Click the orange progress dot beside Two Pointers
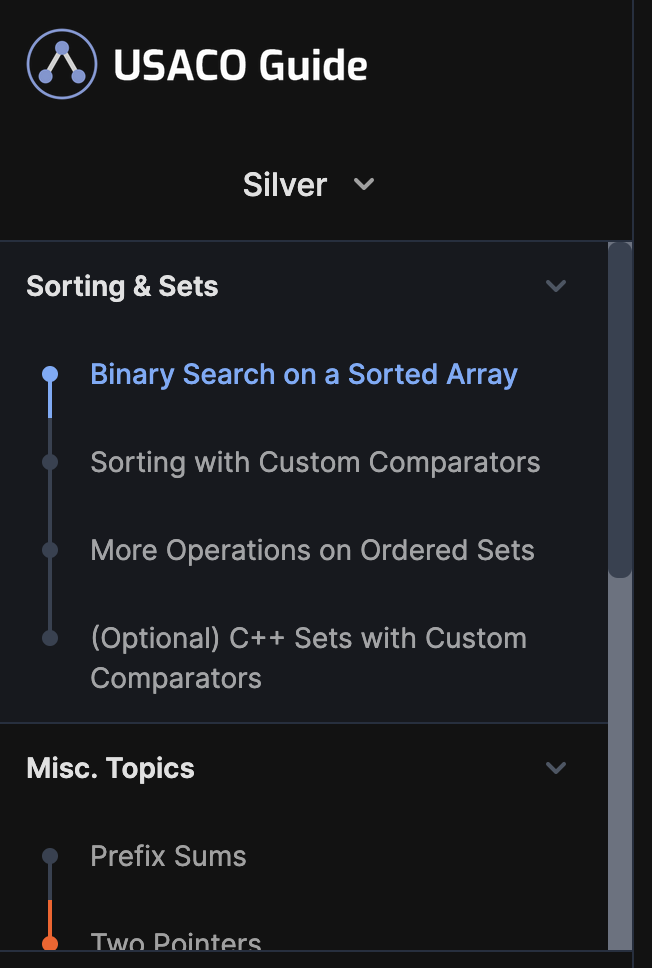This screenshot has width=652, height=968. tap(50, 940)
